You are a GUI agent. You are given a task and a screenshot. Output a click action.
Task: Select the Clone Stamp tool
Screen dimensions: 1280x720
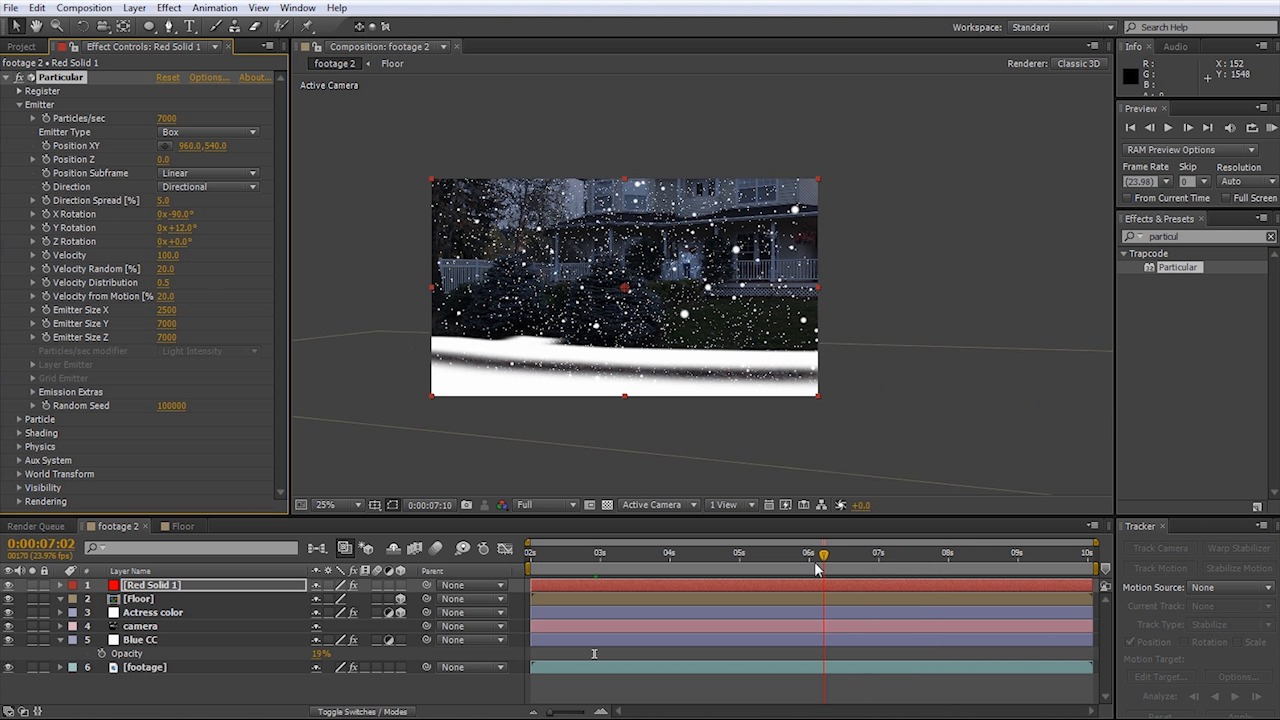235,26
